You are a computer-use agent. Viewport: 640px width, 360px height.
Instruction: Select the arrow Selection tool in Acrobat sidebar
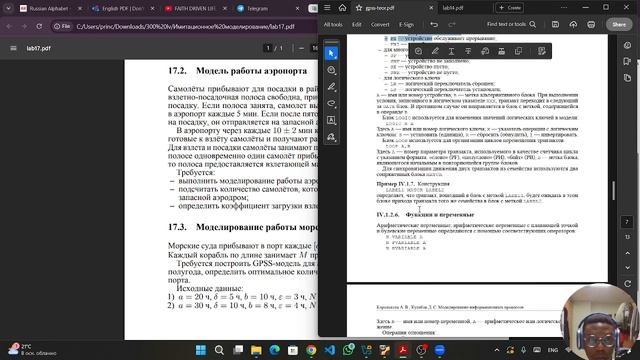(x=331, y=53)
